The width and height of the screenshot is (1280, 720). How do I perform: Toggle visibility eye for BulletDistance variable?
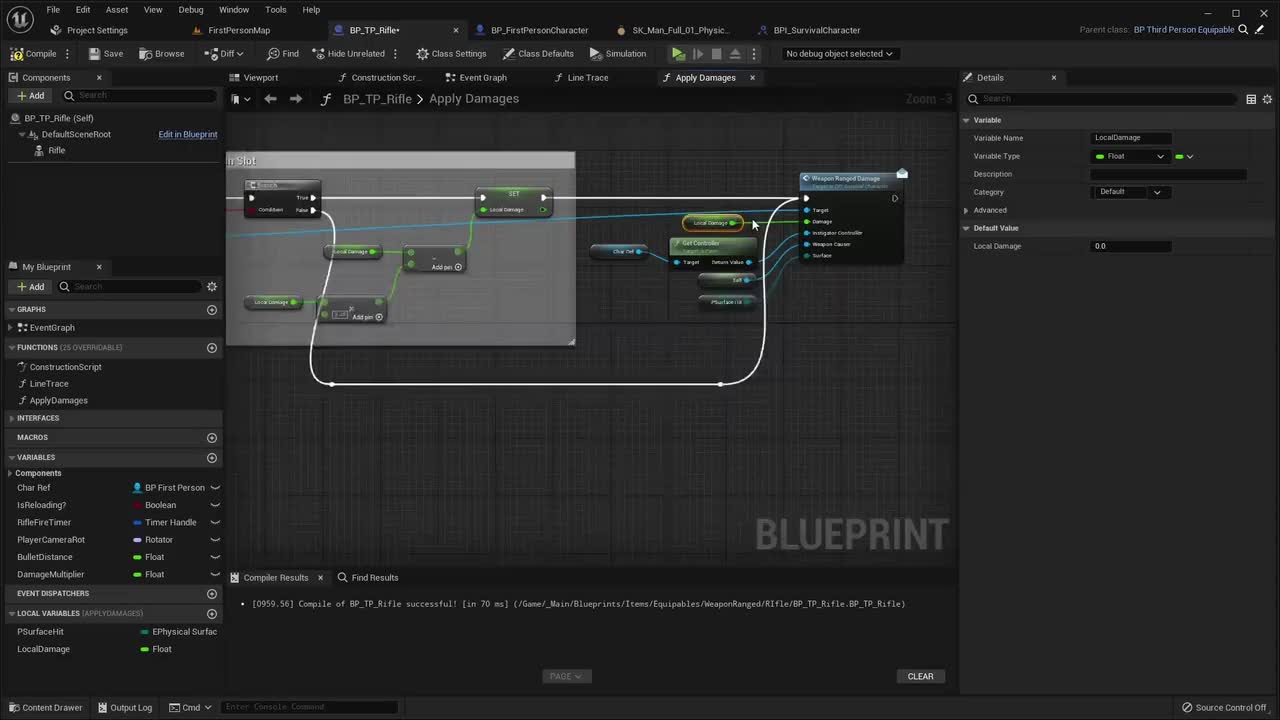coord(215,557)
